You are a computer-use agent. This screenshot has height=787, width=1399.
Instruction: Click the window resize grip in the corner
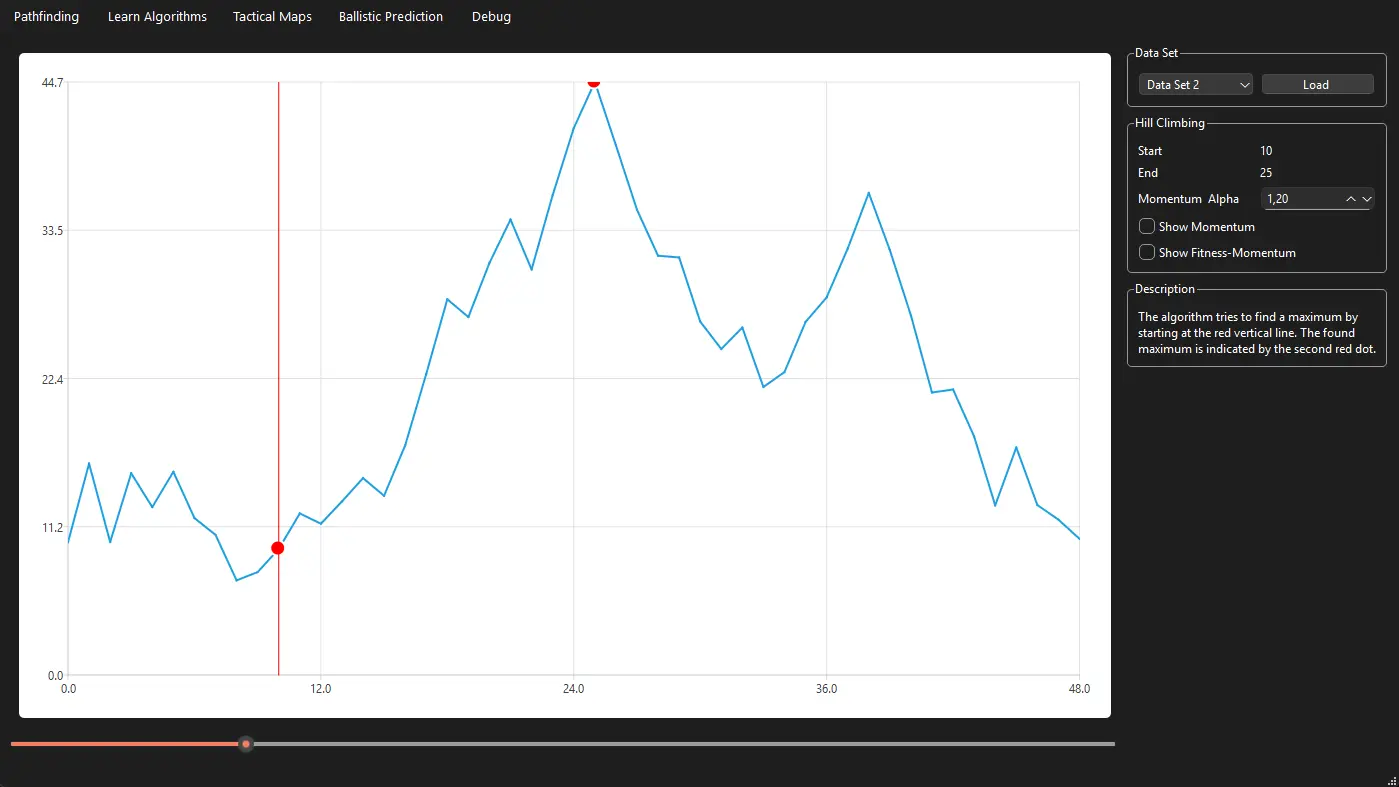1391,779
